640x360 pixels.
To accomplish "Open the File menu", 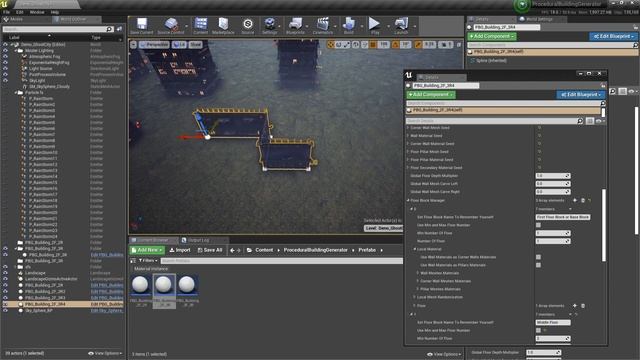I will 6,12.
